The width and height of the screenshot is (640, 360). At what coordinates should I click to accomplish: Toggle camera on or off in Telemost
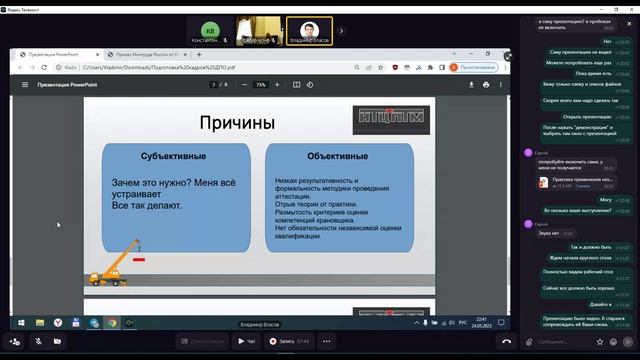(x=57, y=341)
